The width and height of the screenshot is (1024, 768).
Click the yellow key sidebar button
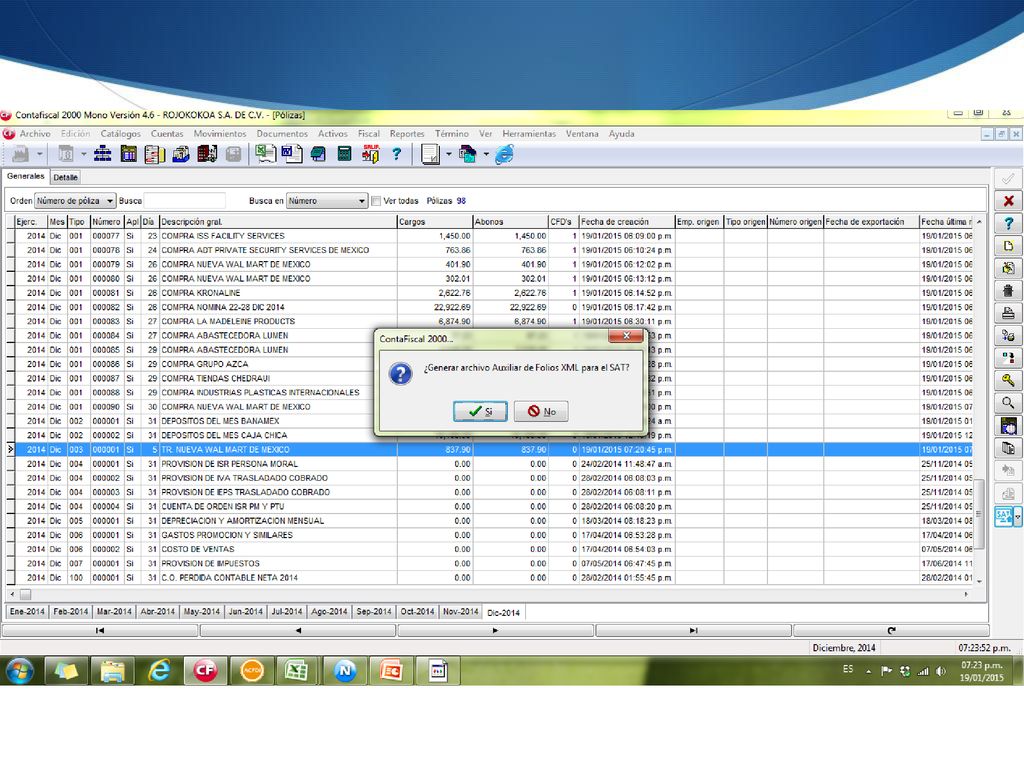1008,381
